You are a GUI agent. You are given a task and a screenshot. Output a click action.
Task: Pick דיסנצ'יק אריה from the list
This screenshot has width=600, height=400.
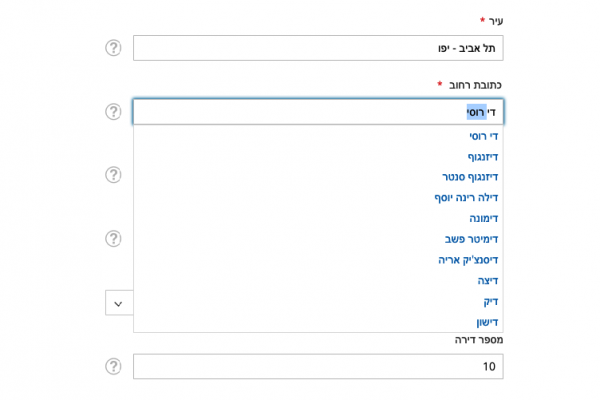tap(468, 260)
